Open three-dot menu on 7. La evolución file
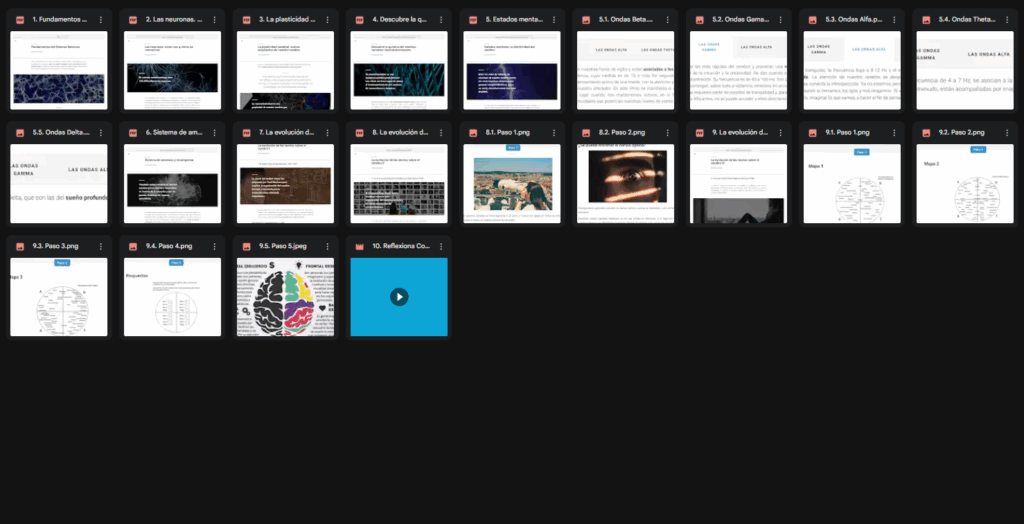1024x524 pixels. [327, 133]
